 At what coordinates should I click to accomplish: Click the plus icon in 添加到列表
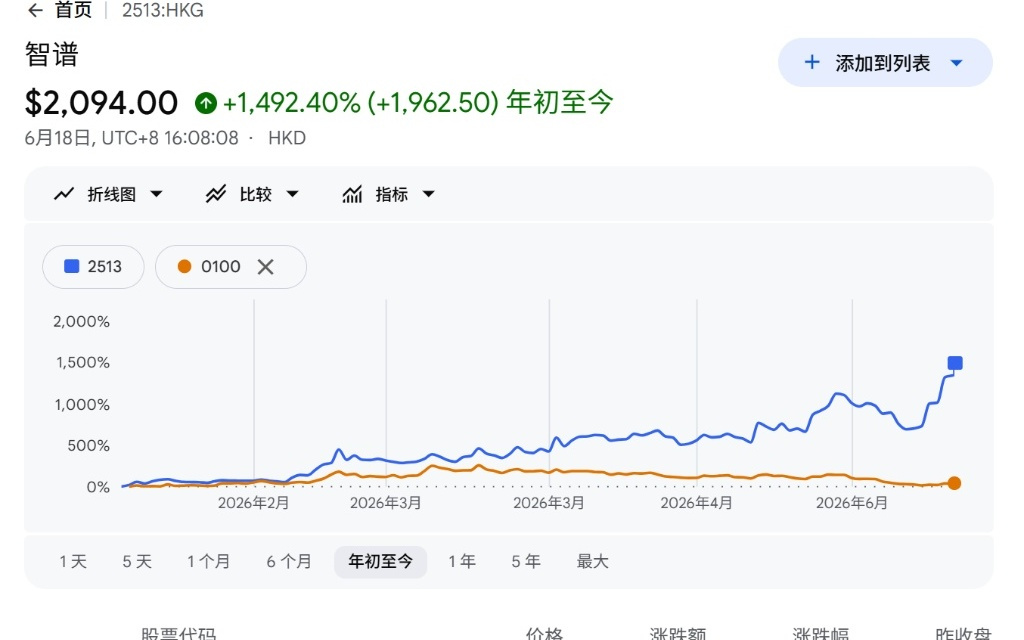pos(812,63)
